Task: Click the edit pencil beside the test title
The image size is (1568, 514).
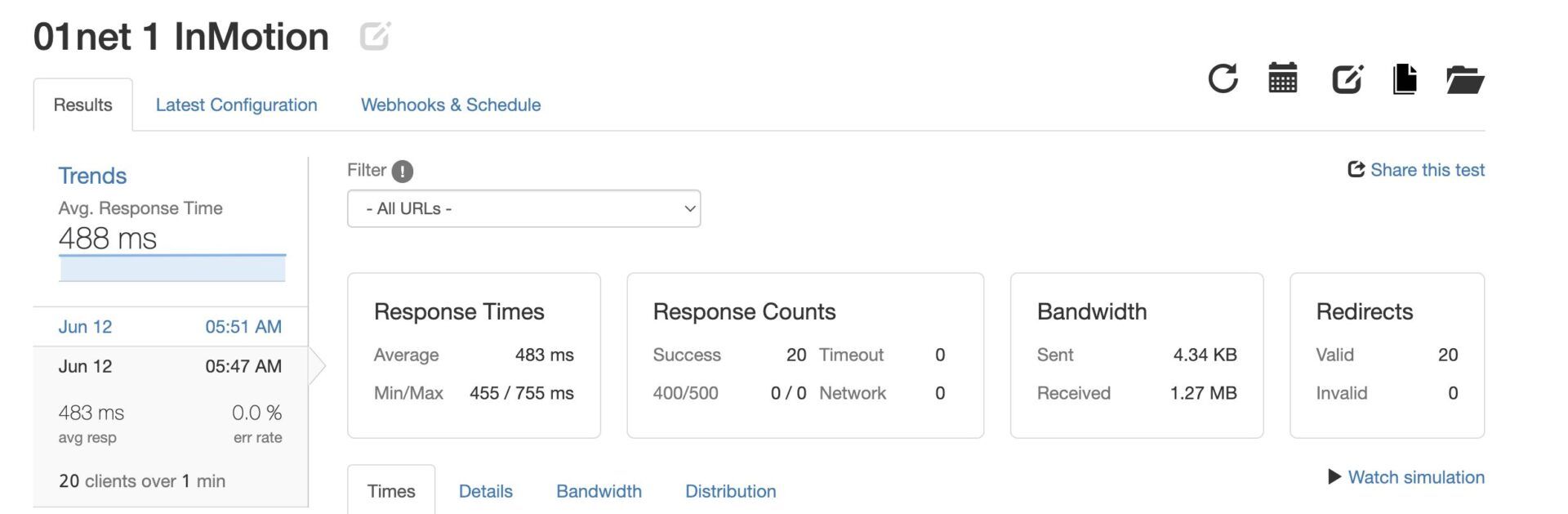Action: click(375, 36)
